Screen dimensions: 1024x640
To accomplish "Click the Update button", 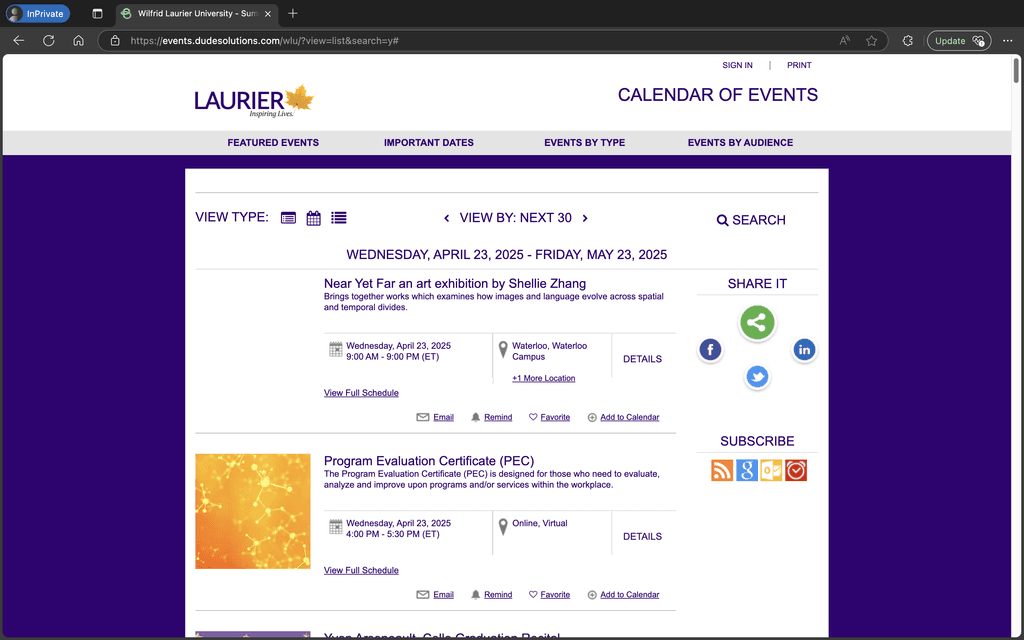I will point(959,40).
